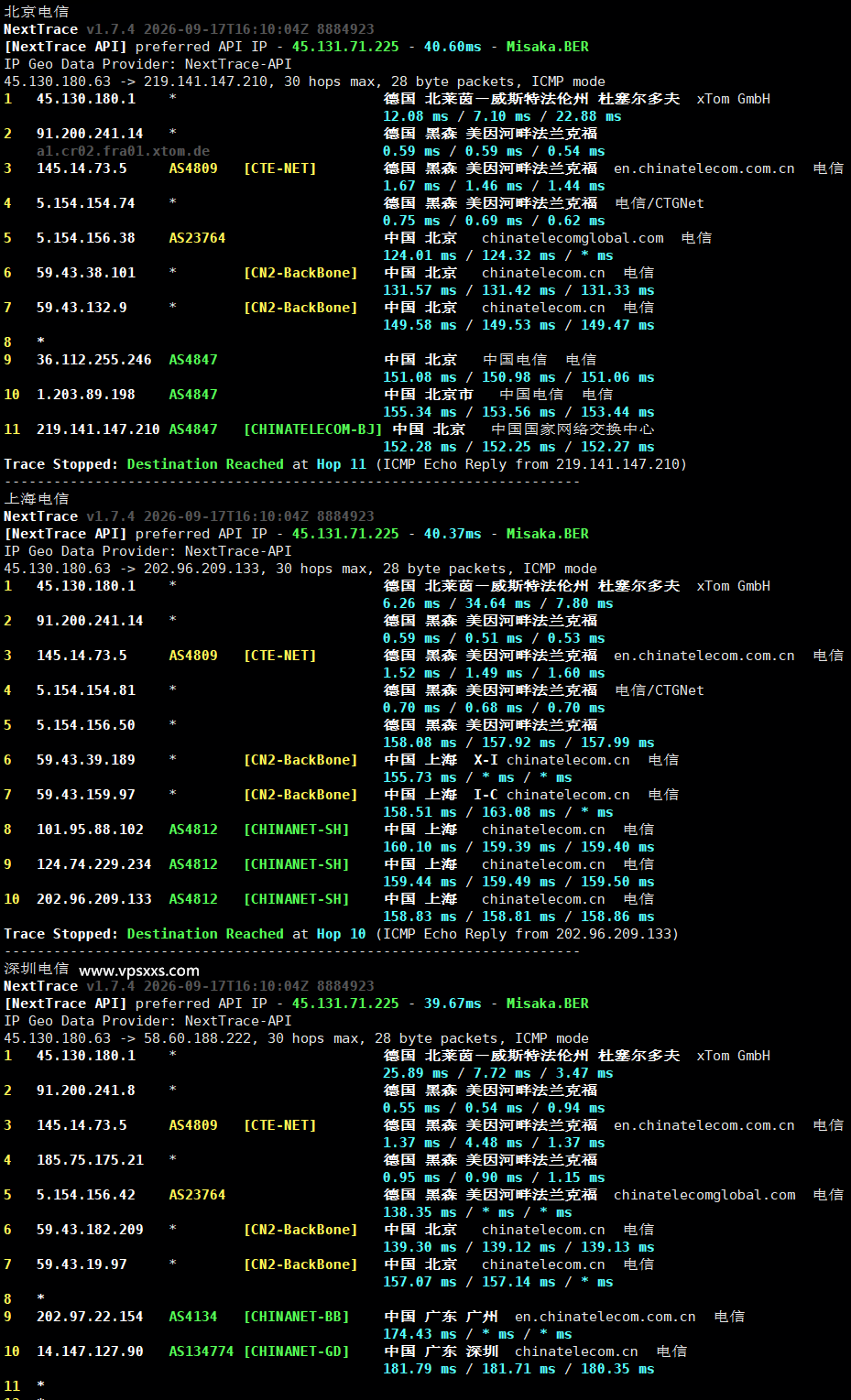
Task: Click the 深圳电信 section heading
Action: (x=37, y=969)
